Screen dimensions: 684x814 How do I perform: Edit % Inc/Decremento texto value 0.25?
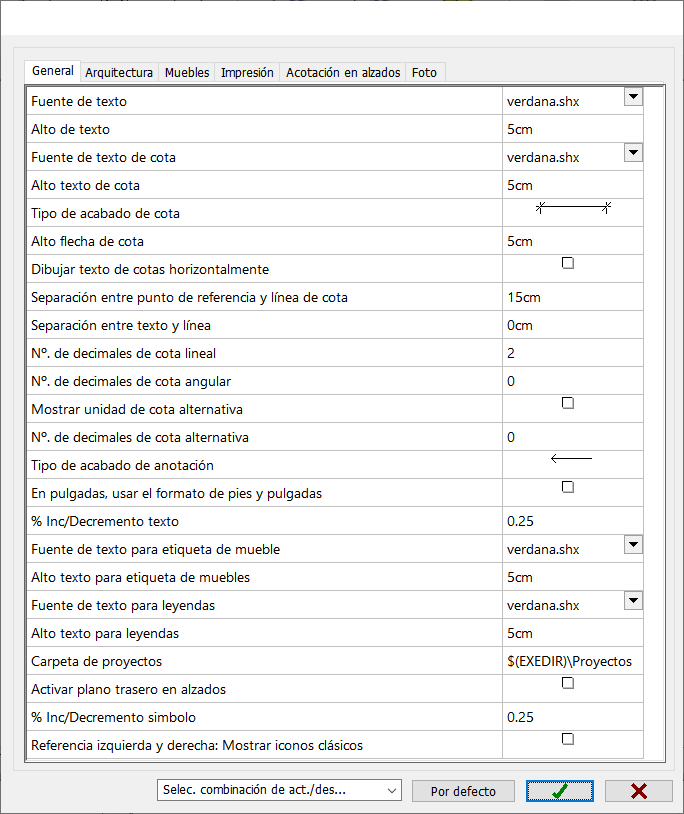coord(573,521)
